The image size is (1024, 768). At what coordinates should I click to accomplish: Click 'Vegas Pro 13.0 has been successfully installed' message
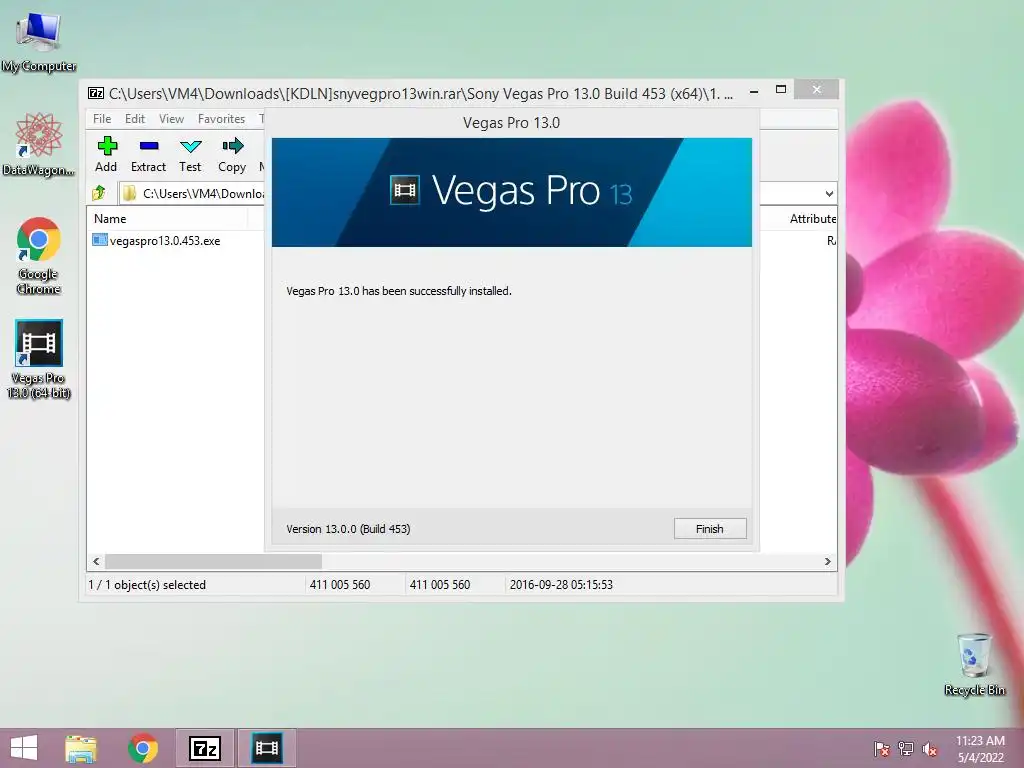[398, 291]
